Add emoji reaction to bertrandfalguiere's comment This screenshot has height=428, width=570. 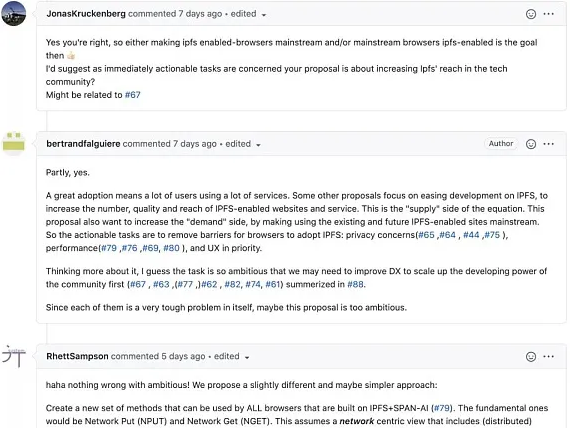coord(531,144)
